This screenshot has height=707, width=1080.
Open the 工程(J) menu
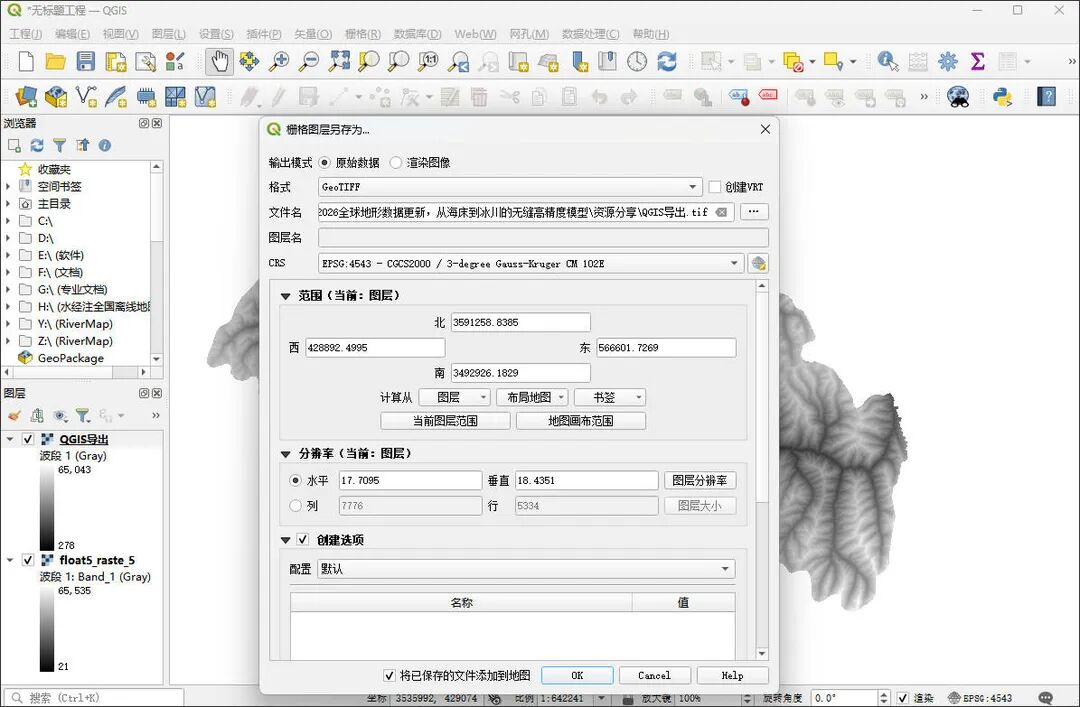[25, 34]
